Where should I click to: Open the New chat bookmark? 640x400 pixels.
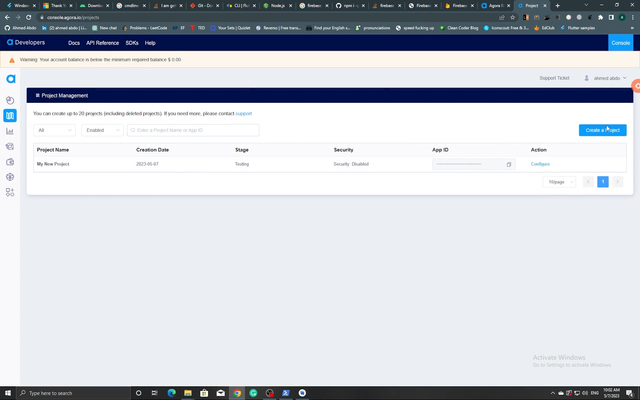[104, 28]
